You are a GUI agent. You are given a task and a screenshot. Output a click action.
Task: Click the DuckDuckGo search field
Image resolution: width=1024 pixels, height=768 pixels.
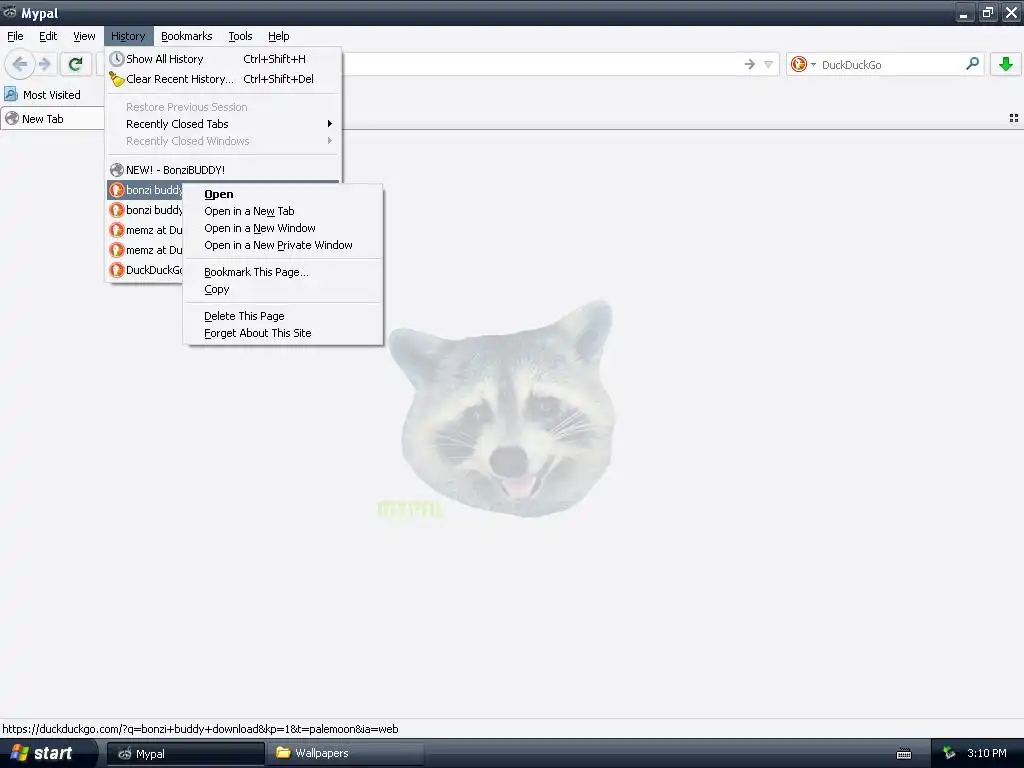point(888,65)
